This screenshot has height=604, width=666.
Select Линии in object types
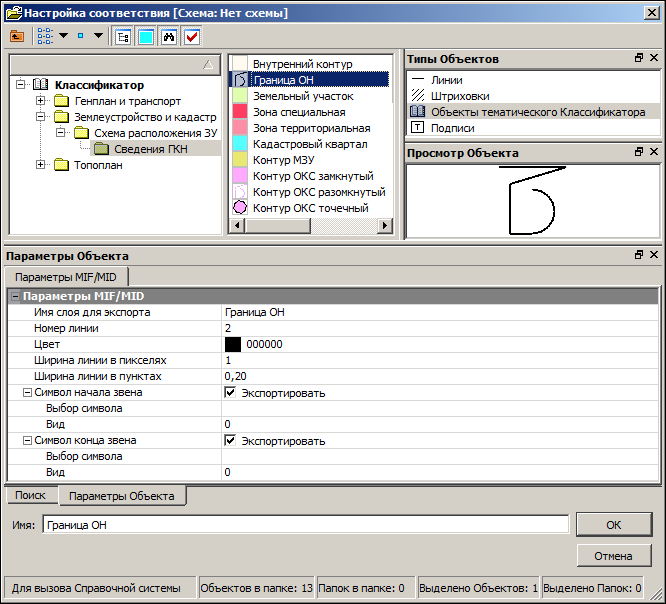coord(446,80)
